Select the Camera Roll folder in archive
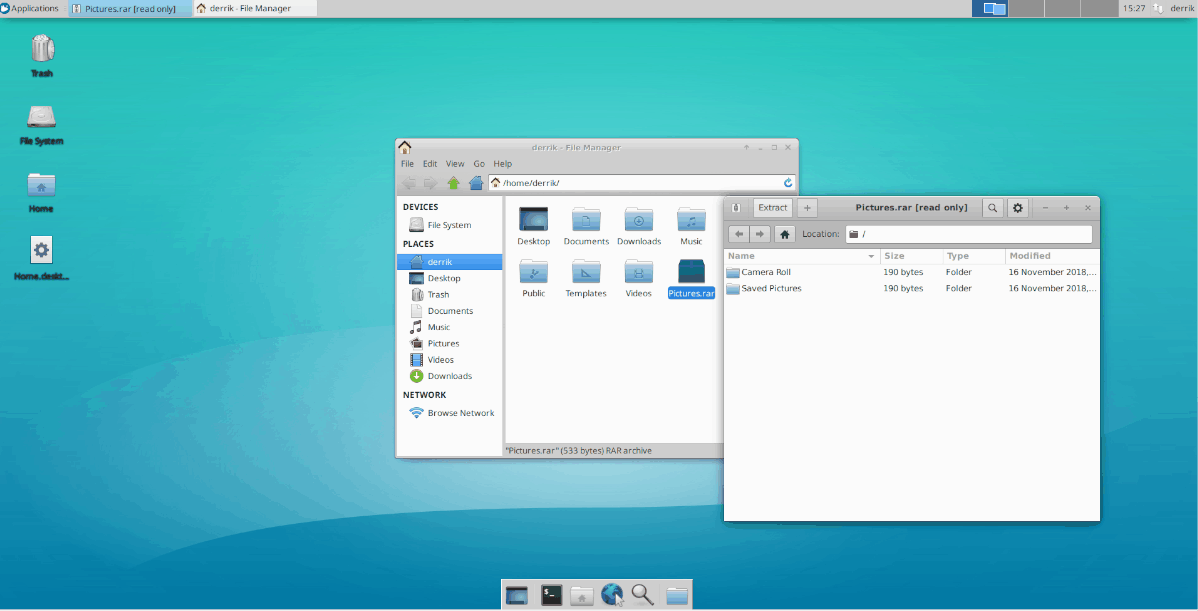 pos(765,272)
